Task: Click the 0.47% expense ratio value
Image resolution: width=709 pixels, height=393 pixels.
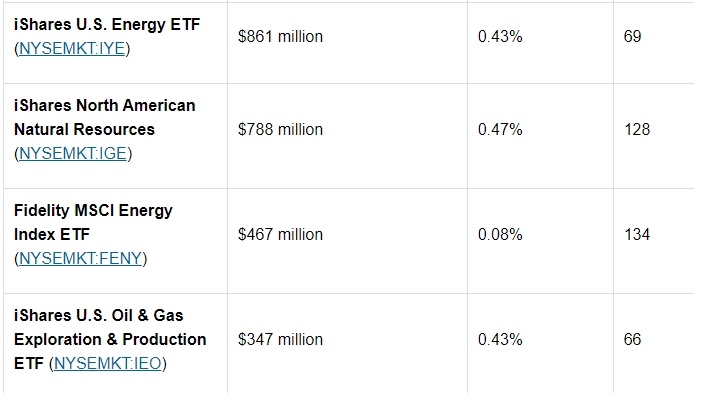Action: (x=500, y=129)
